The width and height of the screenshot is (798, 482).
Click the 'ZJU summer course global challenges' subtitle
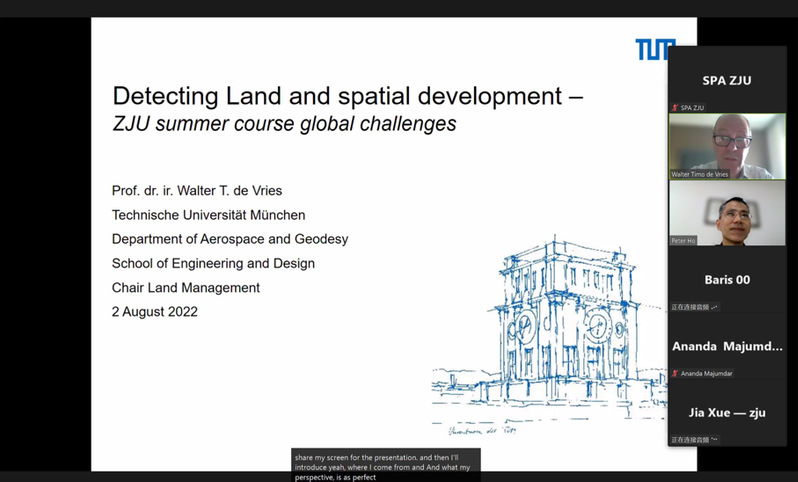click(284, 125)
